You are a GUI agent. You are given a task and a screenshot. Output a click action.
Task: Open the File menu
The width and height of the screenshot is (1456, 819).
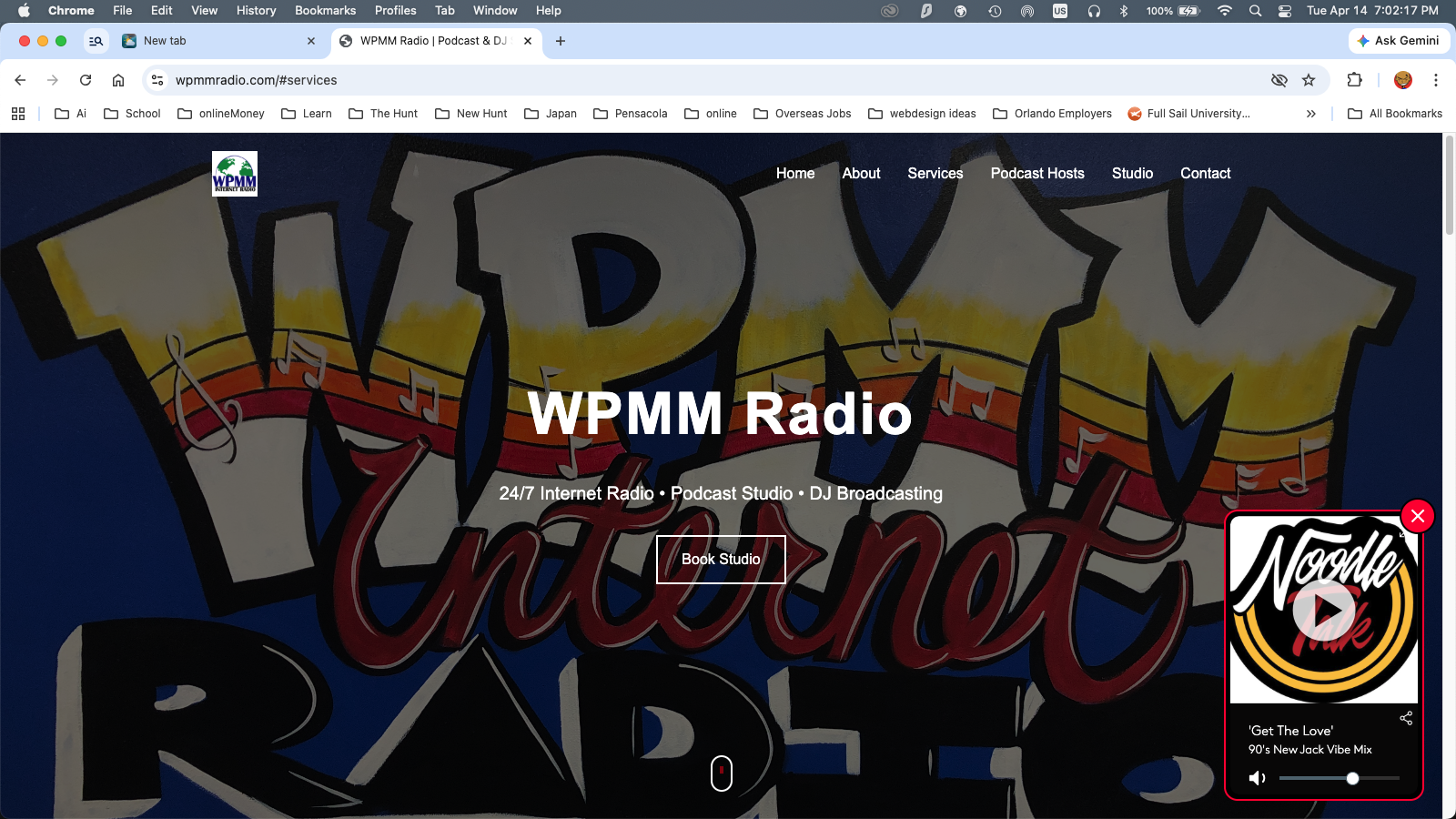[123, 11]
